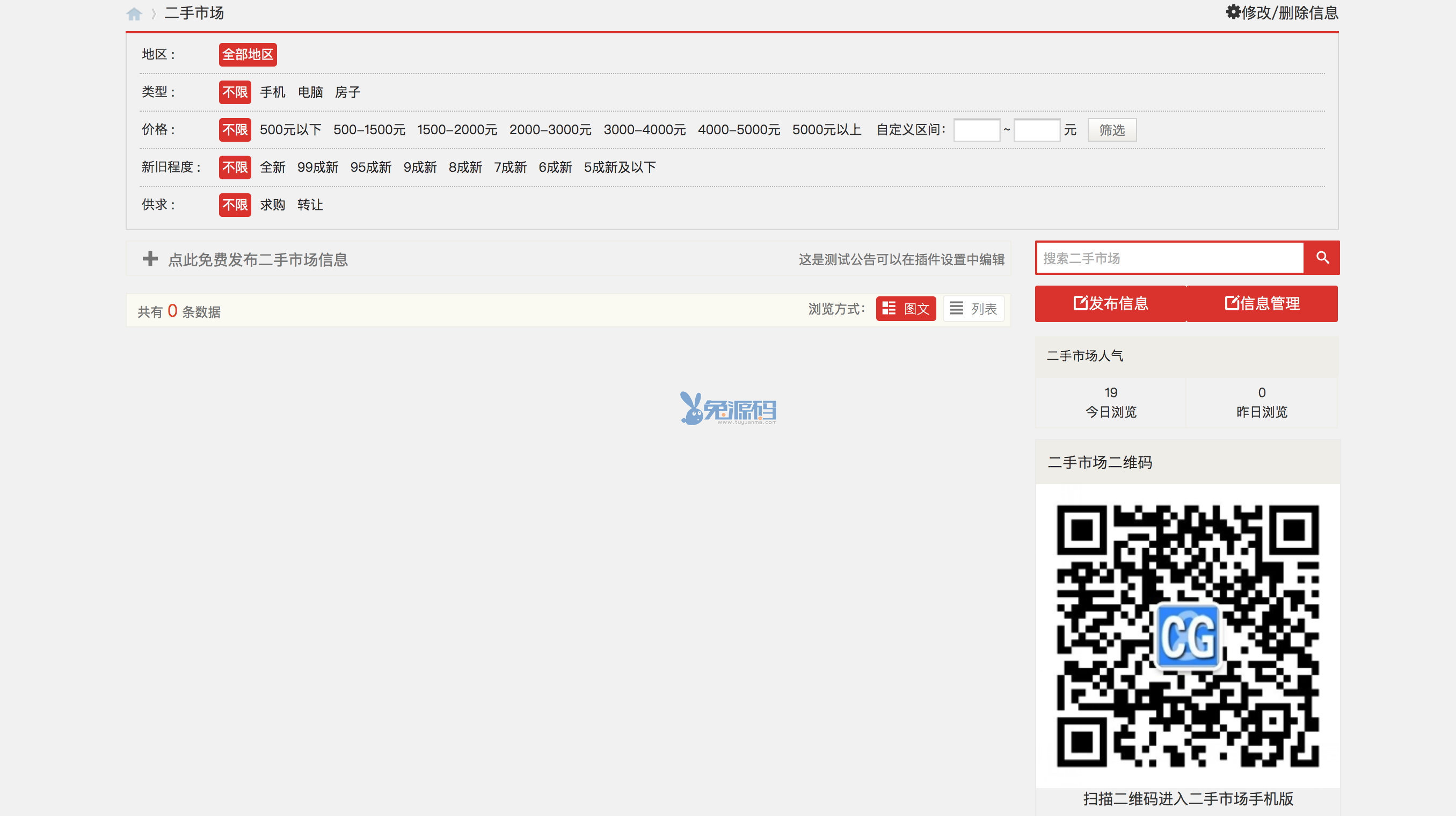The height and width of the screenshot is (816, 1456).
Task: Click the 兔源码 logo image
Action: [728, 408]
